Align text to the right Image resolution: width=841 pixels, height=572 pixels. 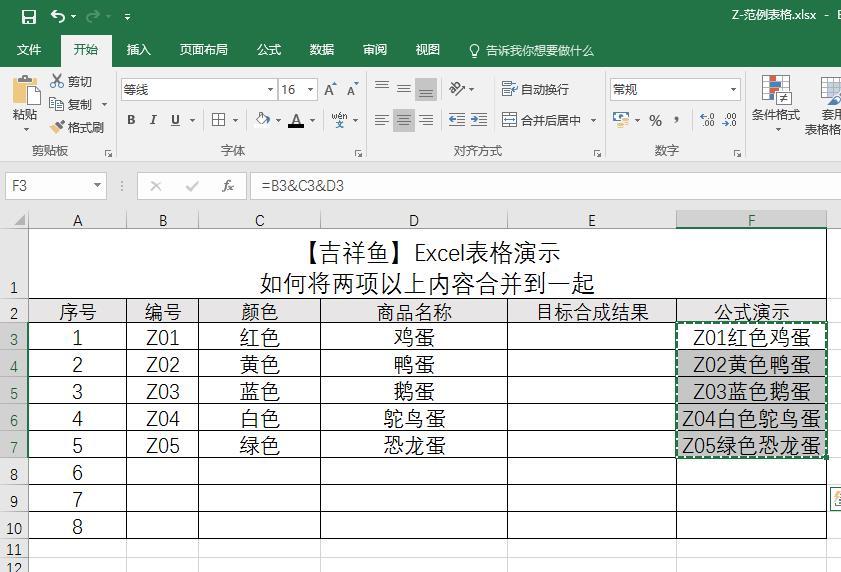tap(426, 120)
